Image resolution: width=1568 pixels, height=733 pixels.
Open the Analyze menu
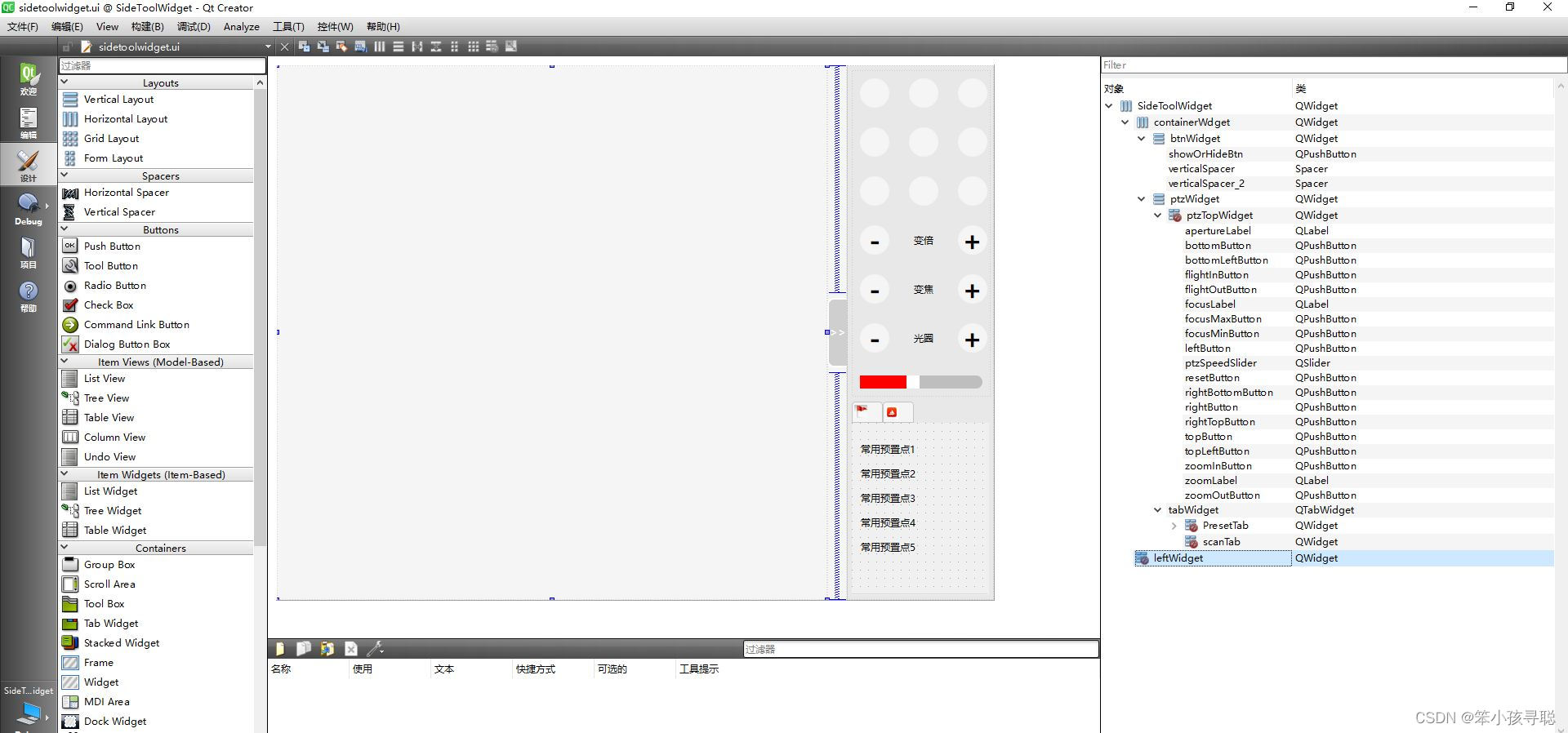click(242, 27)
